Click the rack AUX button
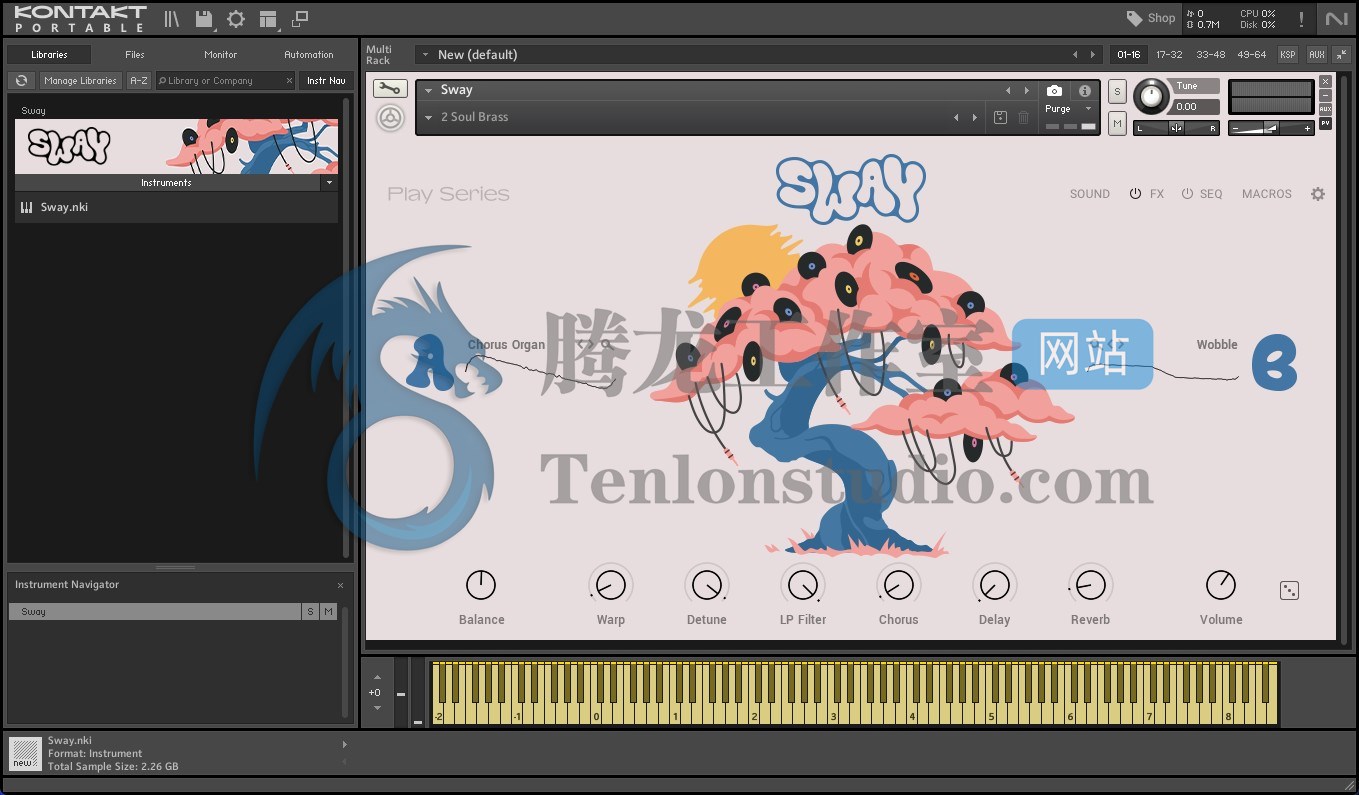This screenshot has width=1359, height=795. pos(1316,55)
